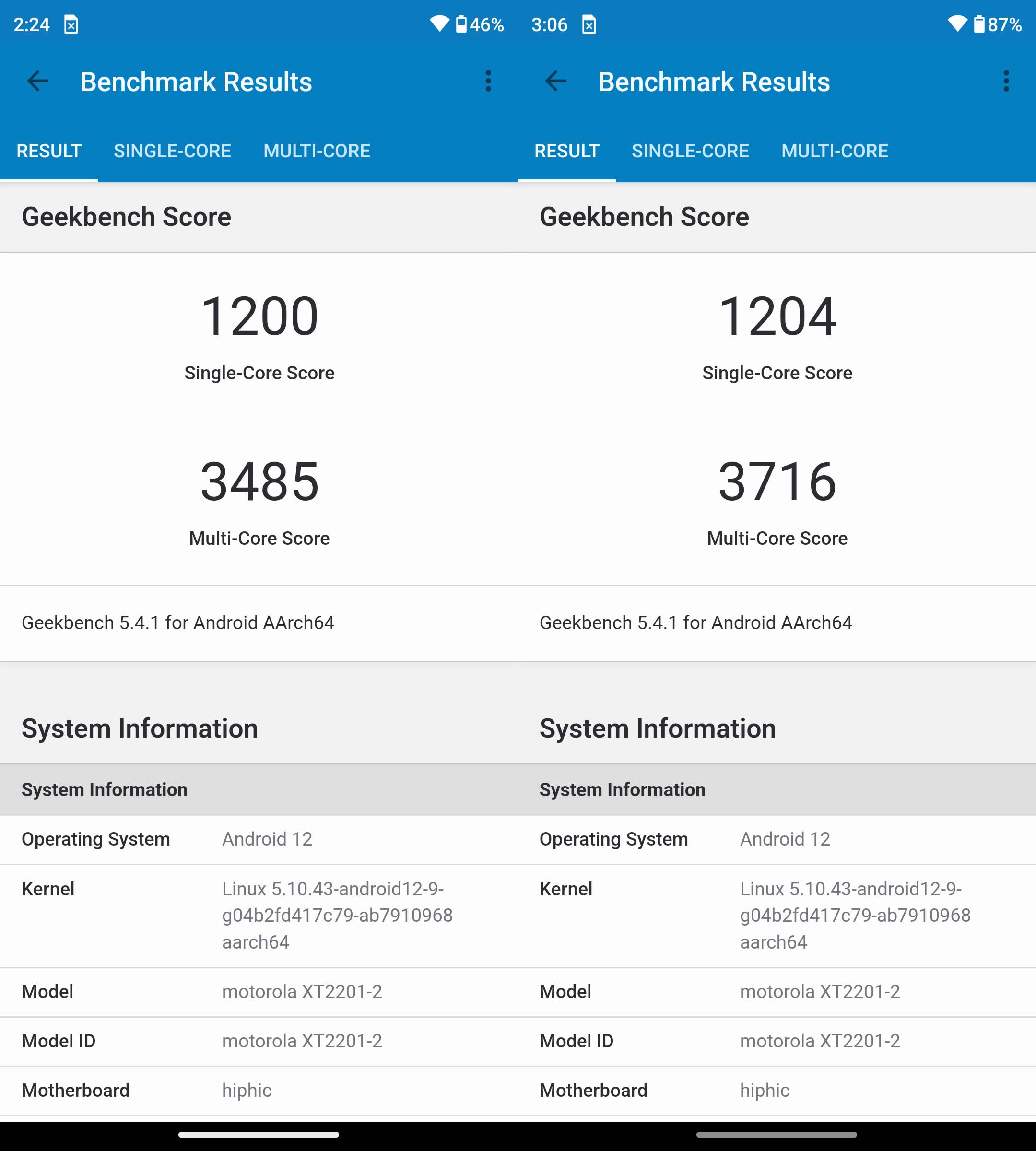Tap the Kernel row on the right screen
Viewport: 1036px width, 1151px height.
[x=777, y=916]
